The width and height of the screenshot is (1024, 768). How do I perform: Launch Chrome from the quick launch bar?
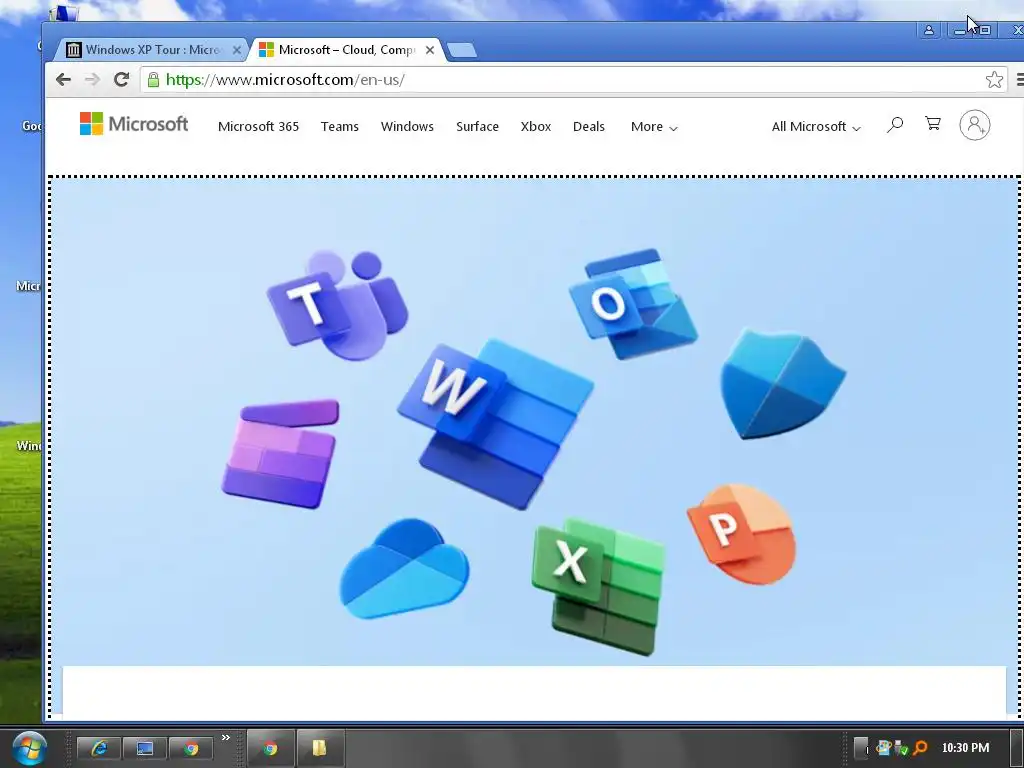tap(191, 748)
